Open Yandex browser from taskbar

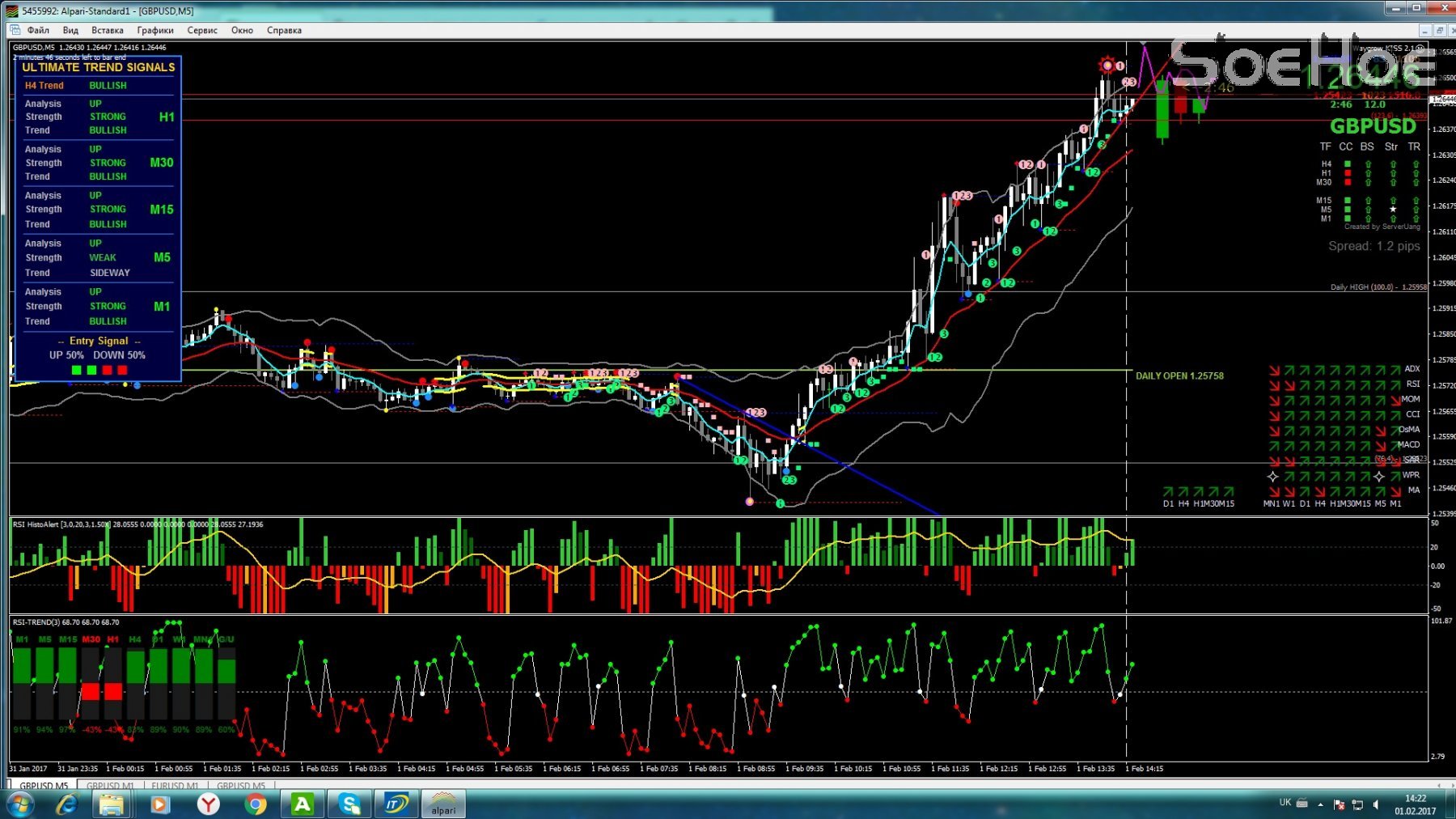pyautogui.click(x=209, y=804)
